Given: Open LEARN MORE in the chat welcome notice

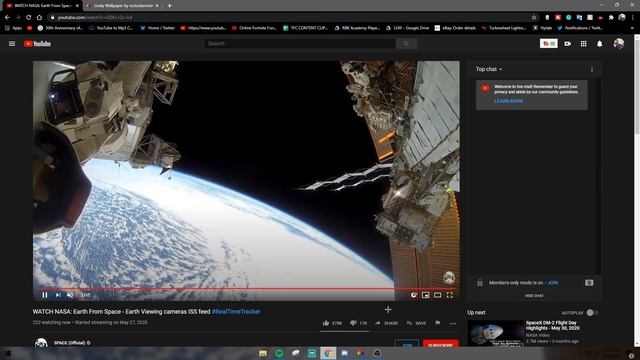Looking at the screenshot, I should (x=509, y=101).
